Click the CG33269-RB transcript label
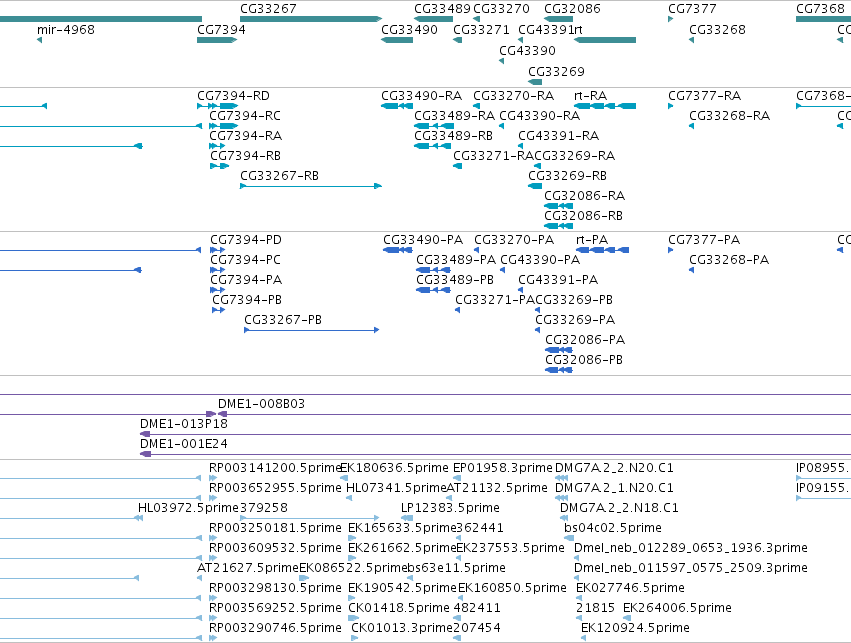Screen dimensions: 851x643 point(568,176)
